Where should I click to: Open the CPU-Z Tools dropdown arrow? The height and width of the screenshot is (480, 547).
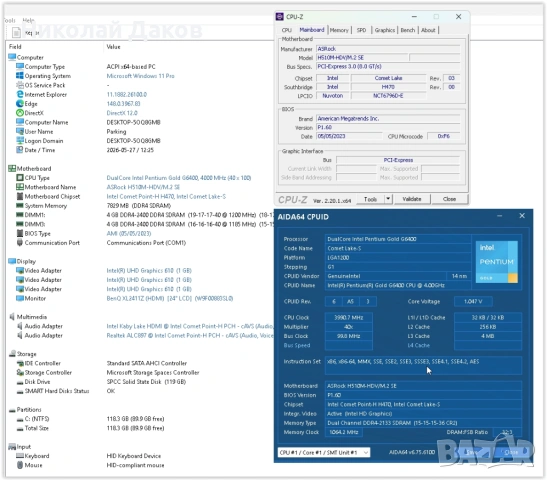388,199
